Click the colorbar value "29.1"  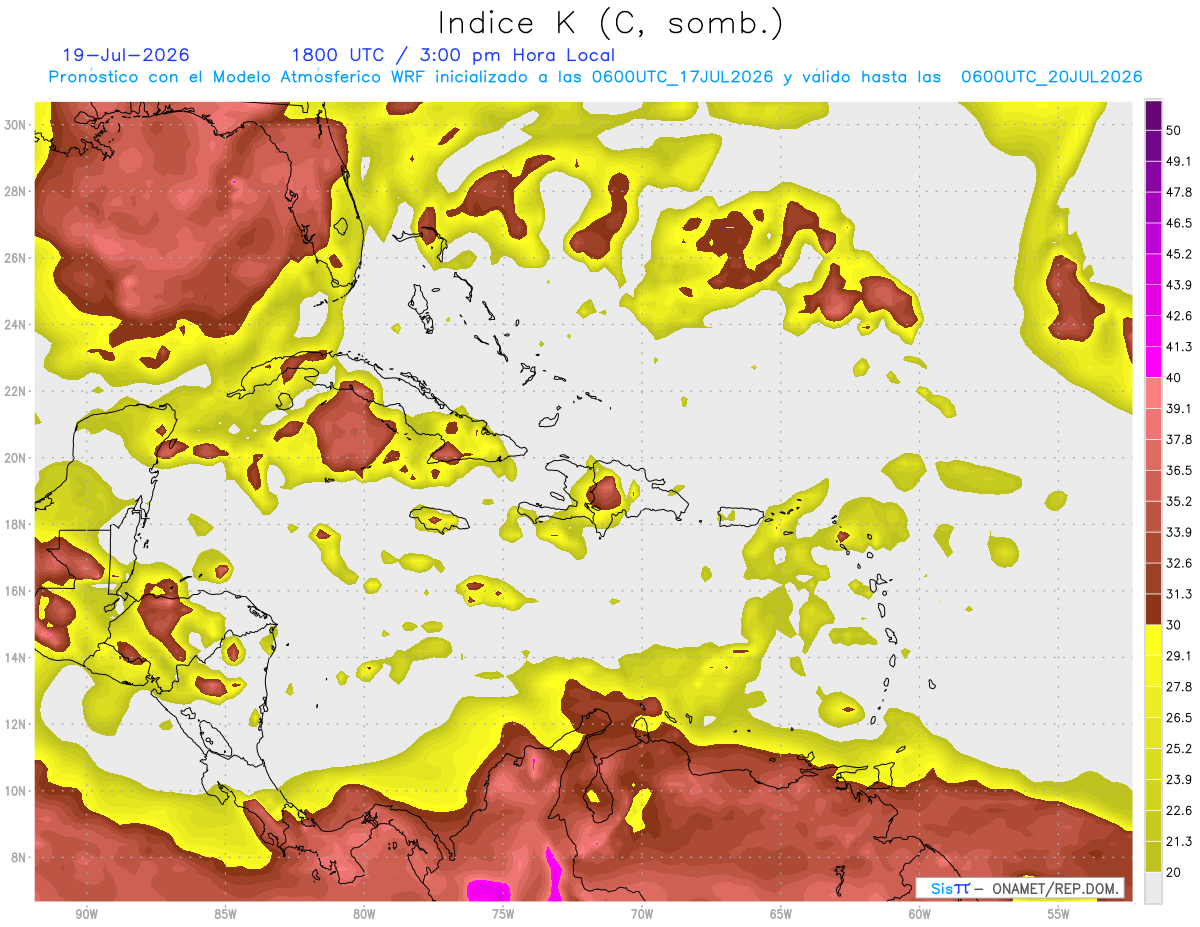coord(1178,656)
